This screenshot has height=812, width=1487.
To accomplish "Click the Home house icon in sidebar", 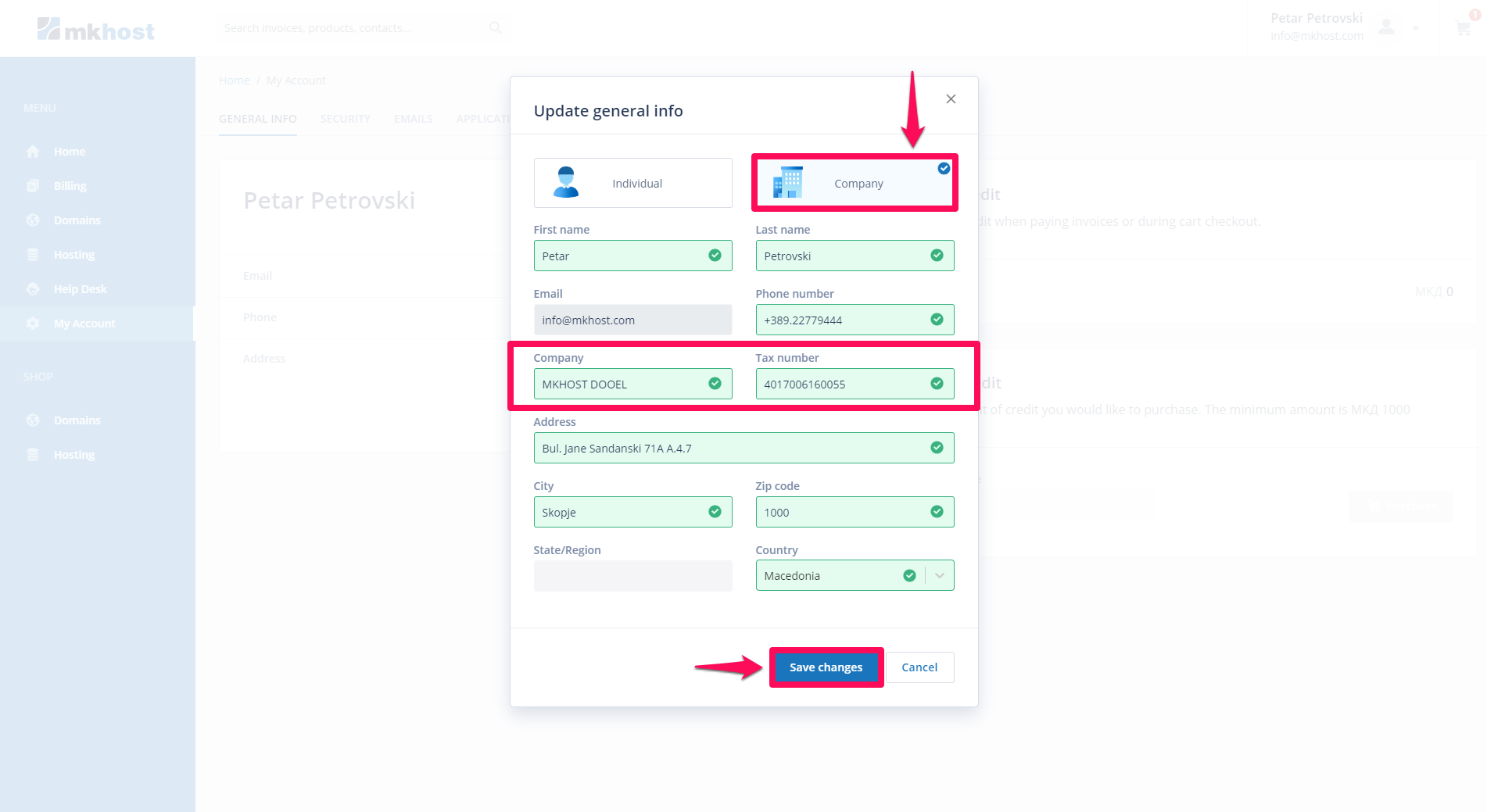I will coord(33,152).
